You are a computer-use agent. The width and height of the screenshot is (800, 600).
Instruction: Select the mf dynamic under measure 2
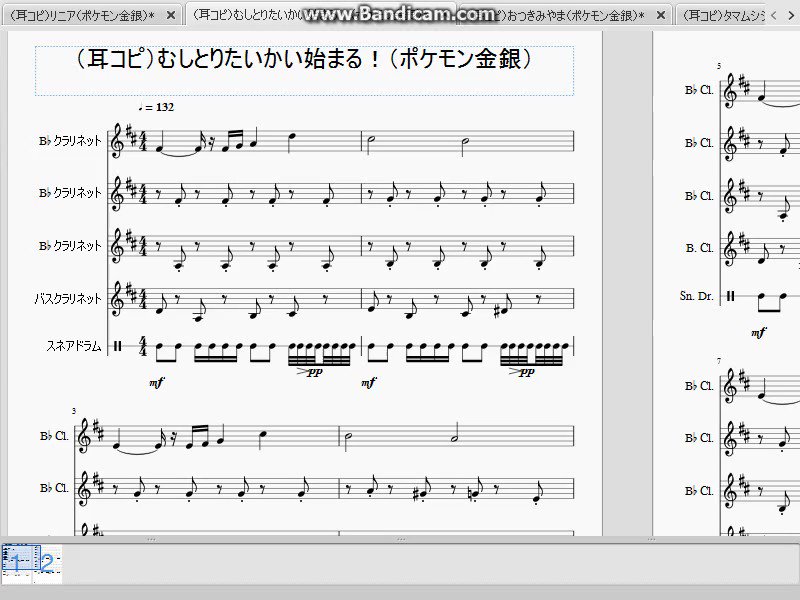click(368, 382)
